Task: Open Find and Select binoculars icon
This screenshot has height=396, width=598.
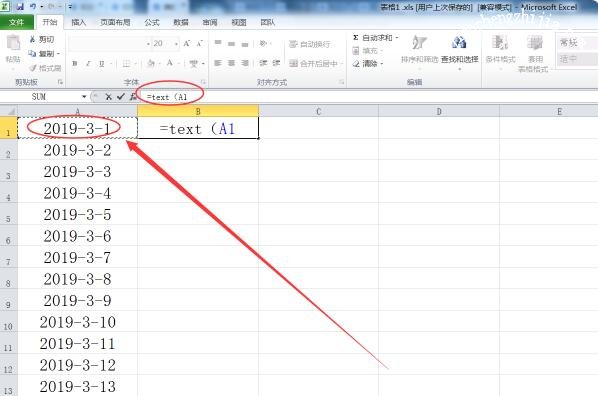Action: tap(459, 42)
